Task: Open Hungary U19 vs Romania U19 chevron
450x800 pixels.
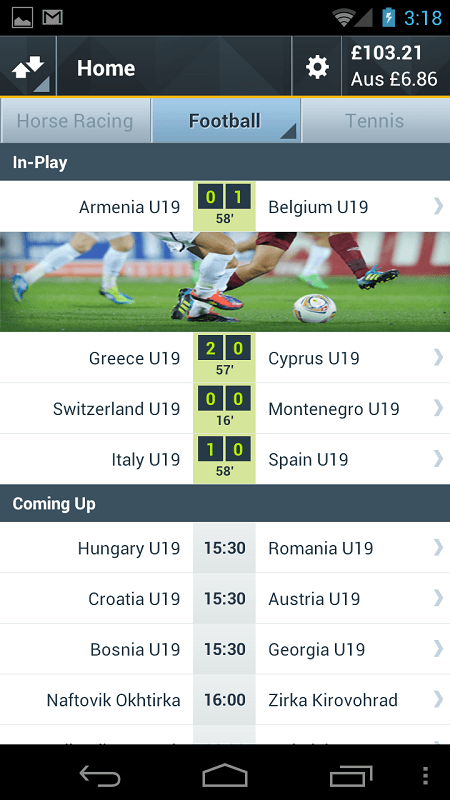Action: coord(438,547)
